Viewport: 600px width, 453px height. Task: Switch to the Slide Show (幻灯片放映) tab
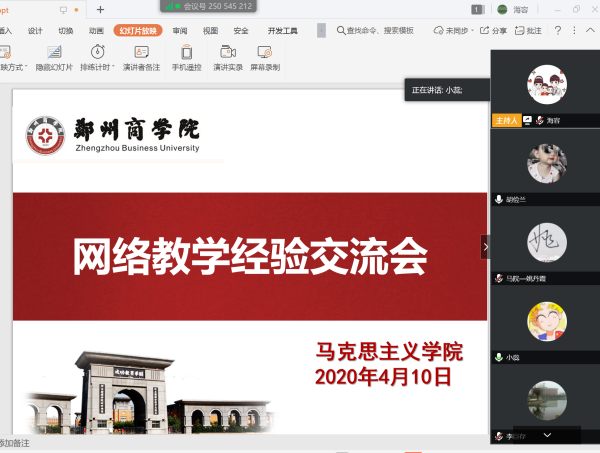137,31
